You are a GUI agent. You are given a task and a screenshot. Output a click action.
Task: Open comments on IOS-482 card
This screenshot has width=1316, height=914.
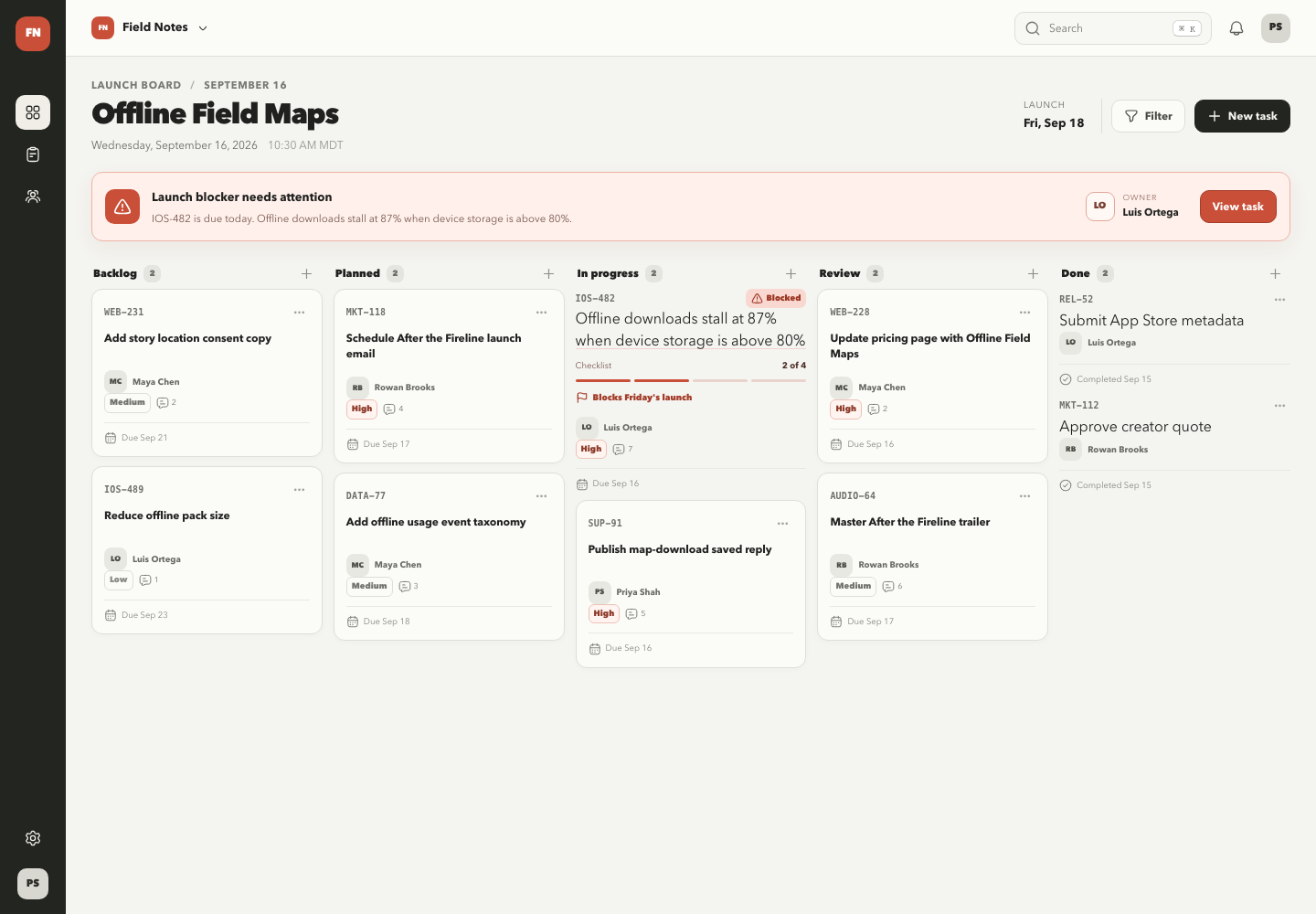(623, 449)
